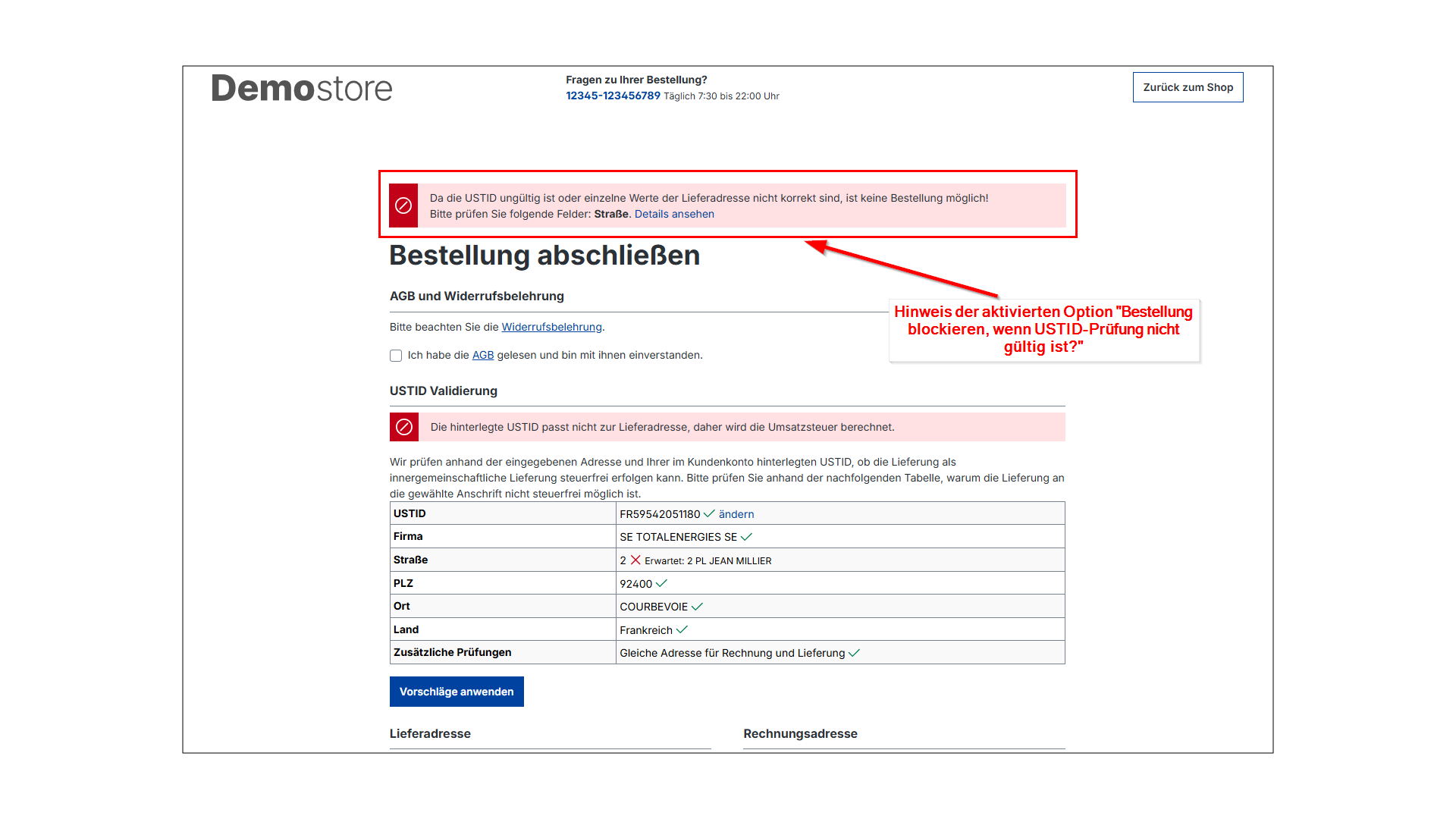Open the Details ansehen link

click(x=674, y=214)
